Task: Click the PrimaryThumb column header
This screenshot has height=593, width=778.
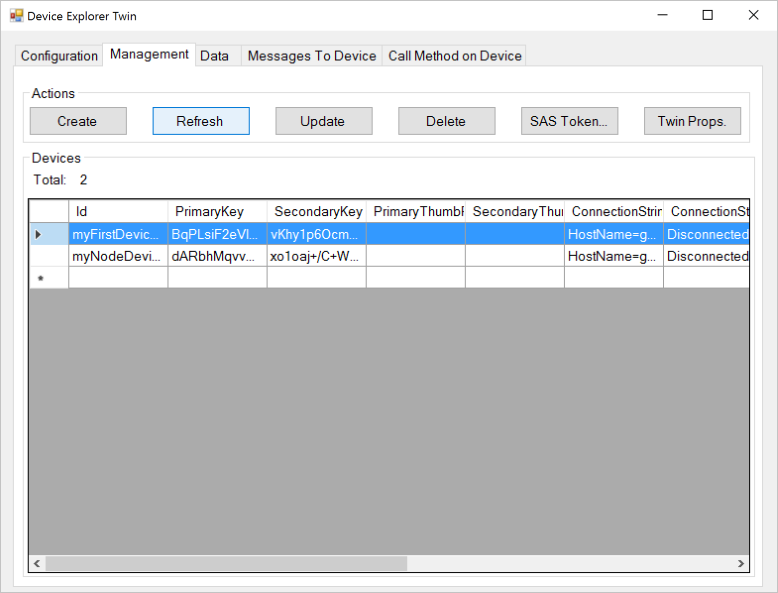Action: pyautogui.click(x=416, y=211)
